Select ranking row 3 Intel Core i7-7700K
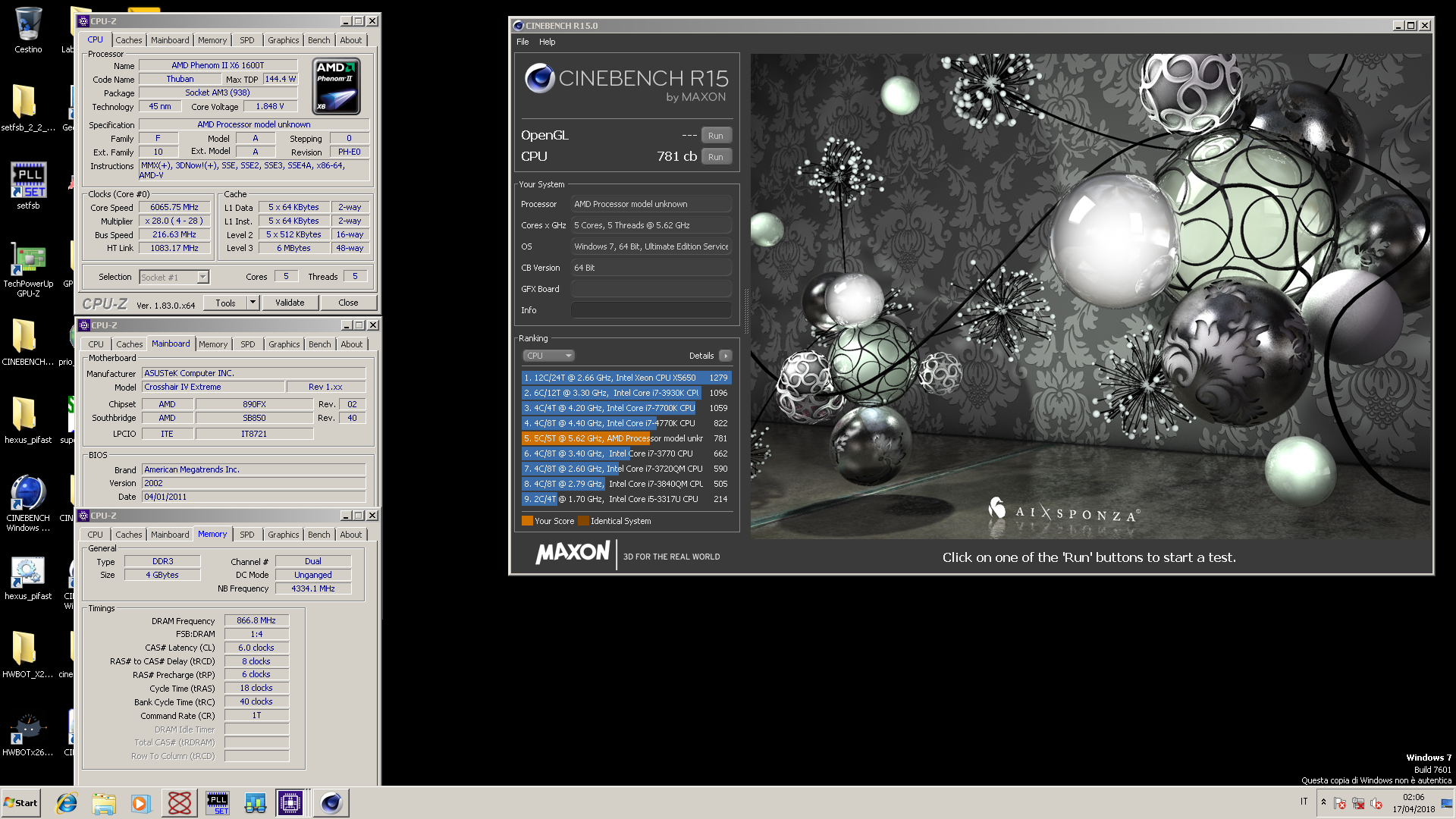 coord(626,408)
